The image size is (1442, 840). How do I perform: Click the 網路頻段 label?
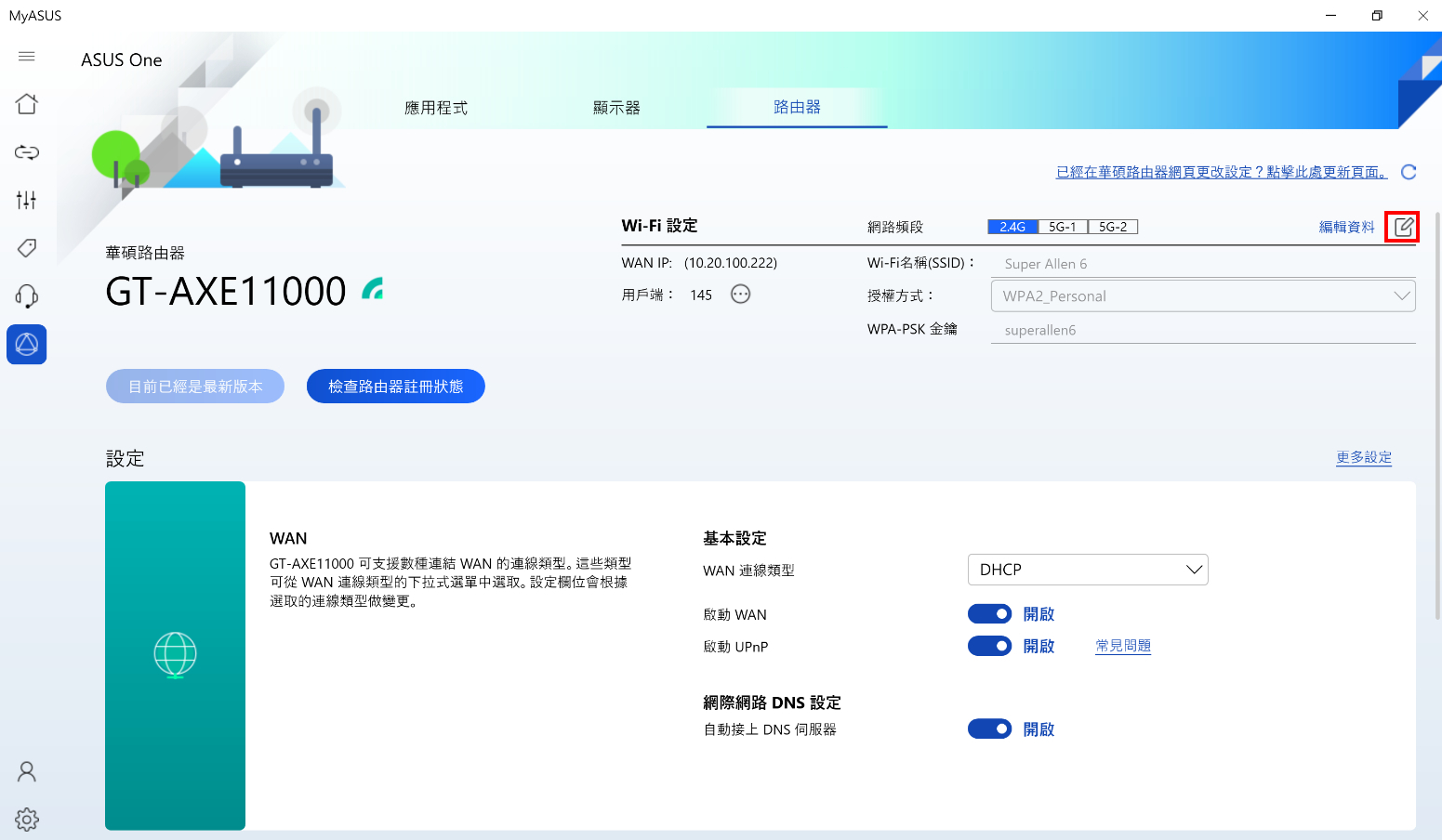tap(895, 227)
